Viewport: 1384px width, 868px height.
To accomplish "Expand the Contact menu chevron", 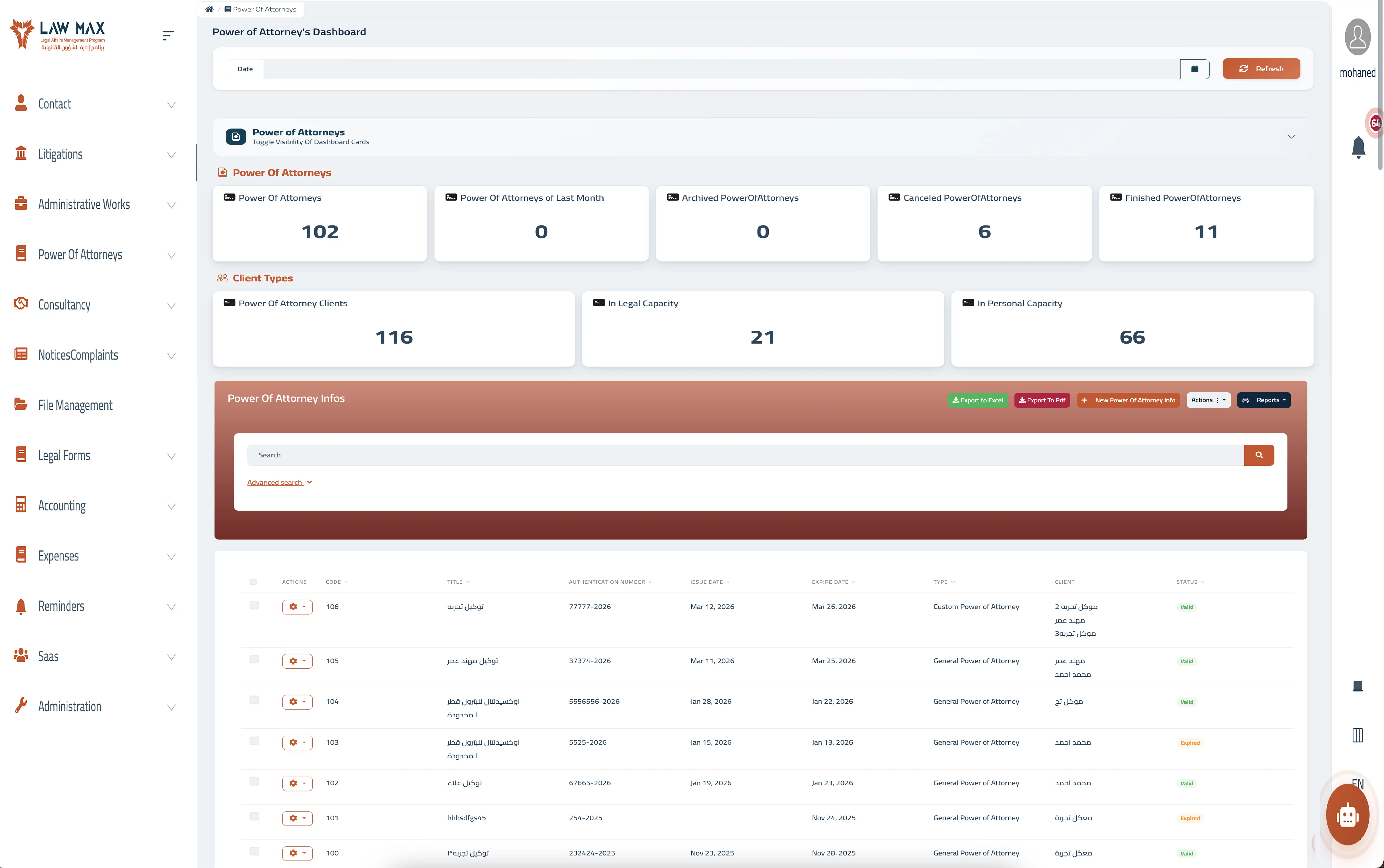I will [171, 105].
